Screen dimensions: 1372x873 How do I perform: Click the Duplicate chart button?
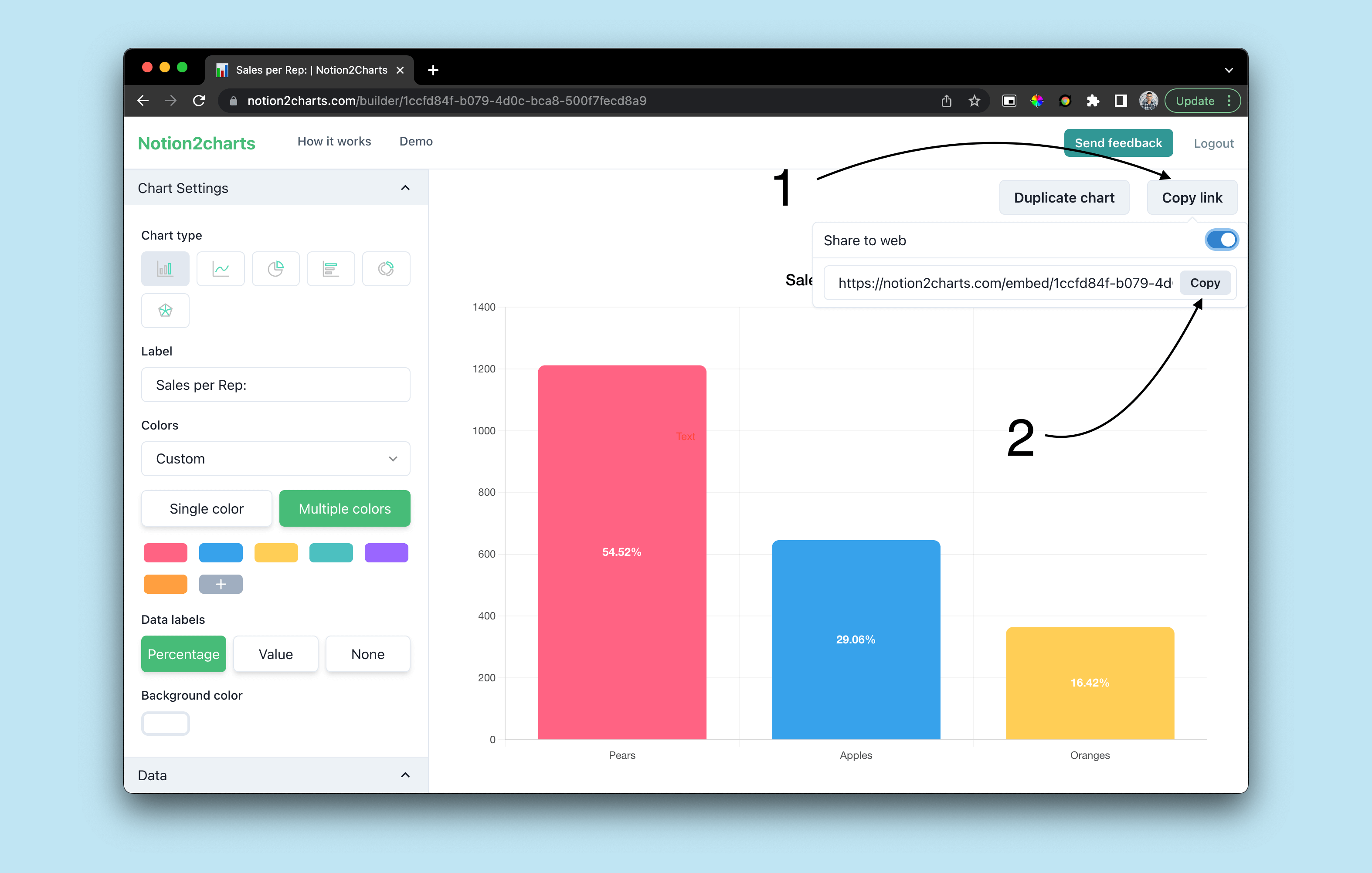(x=1062, y=197)
